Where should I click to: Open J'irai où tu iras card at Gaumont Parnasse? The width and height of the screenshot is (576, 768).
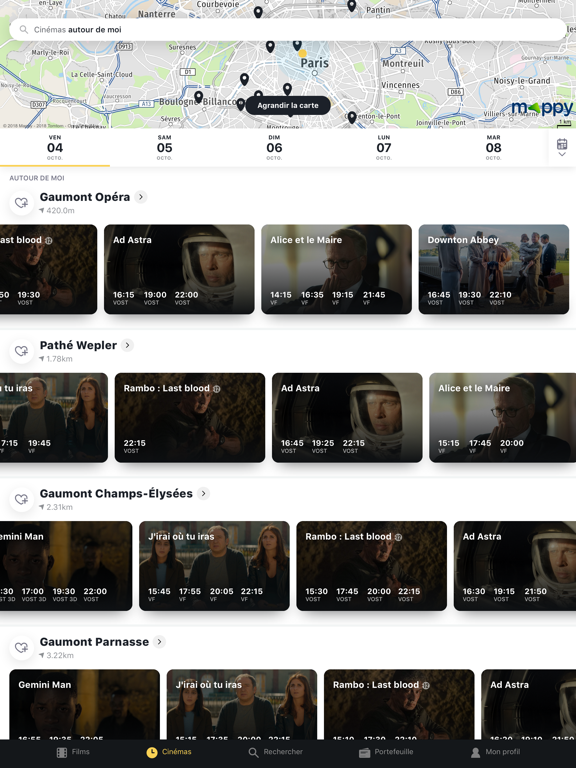click(242, 704)
